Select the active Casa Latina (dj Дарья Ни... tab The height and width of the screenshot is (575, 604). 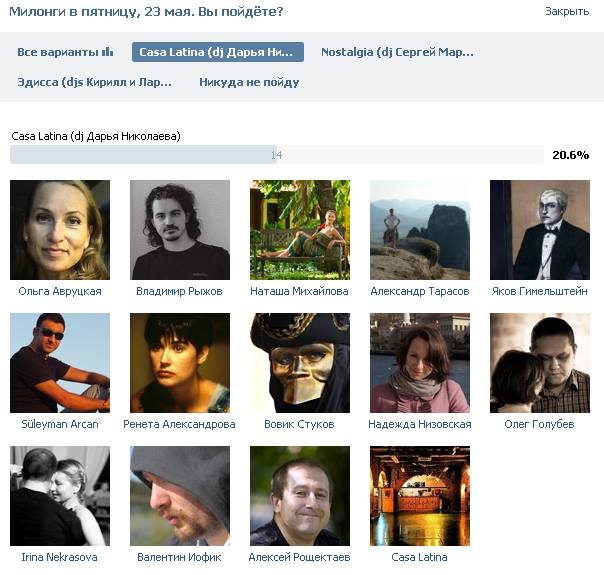tap(218, 52)
